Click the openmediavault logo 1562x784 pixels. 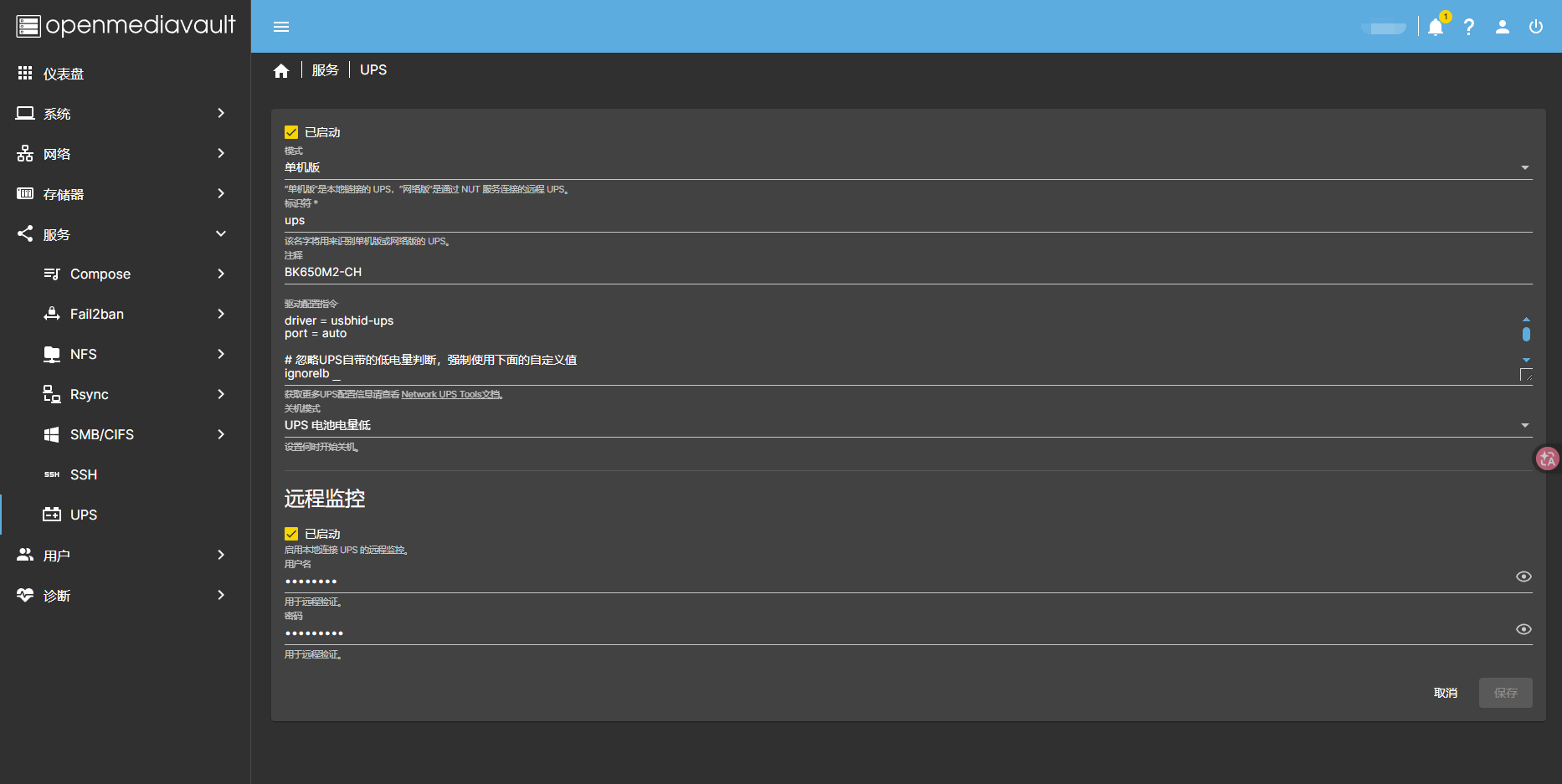pyautogui.click(x=126, y=26)
